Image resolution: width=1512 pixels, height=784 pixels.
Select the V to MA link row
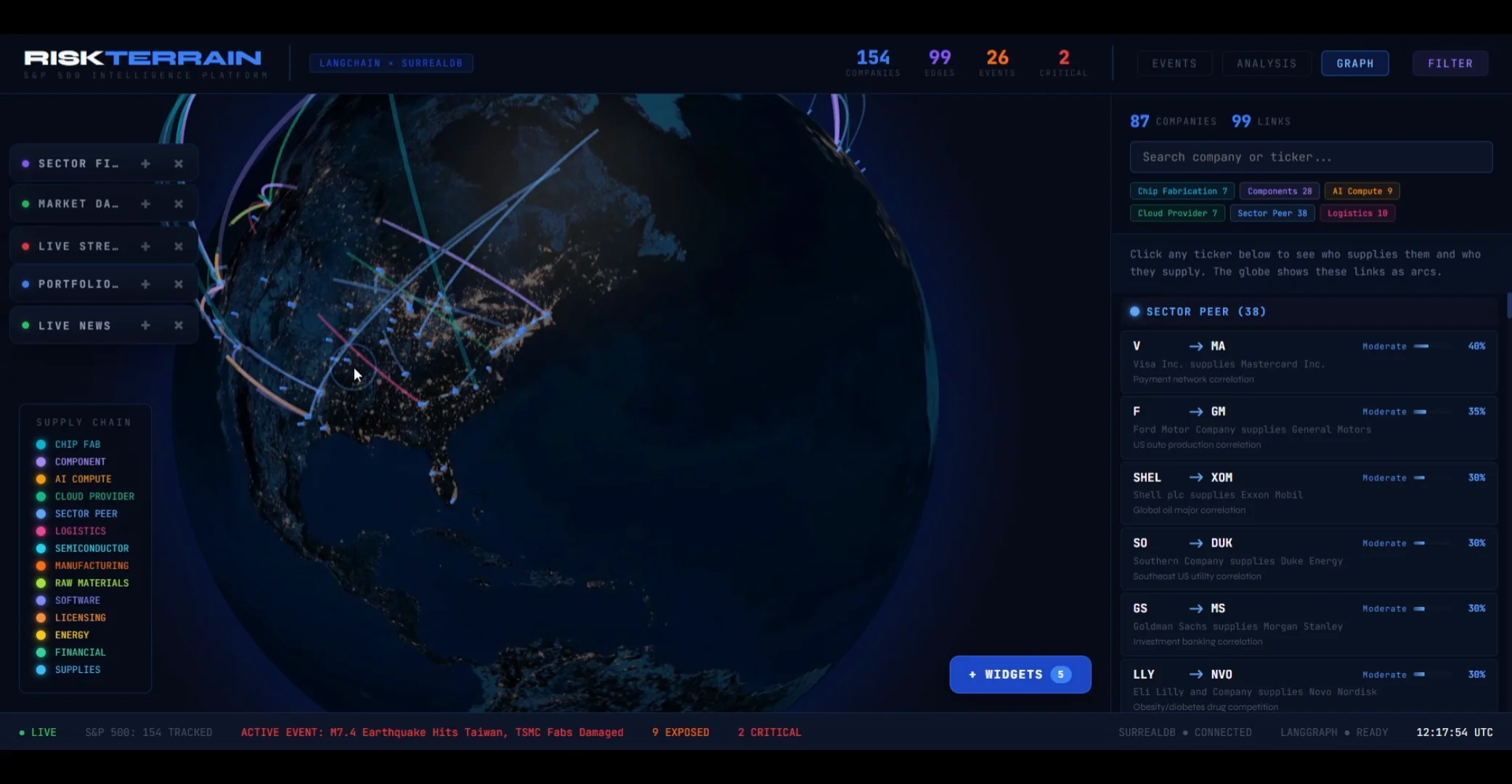coord(1309,362)
